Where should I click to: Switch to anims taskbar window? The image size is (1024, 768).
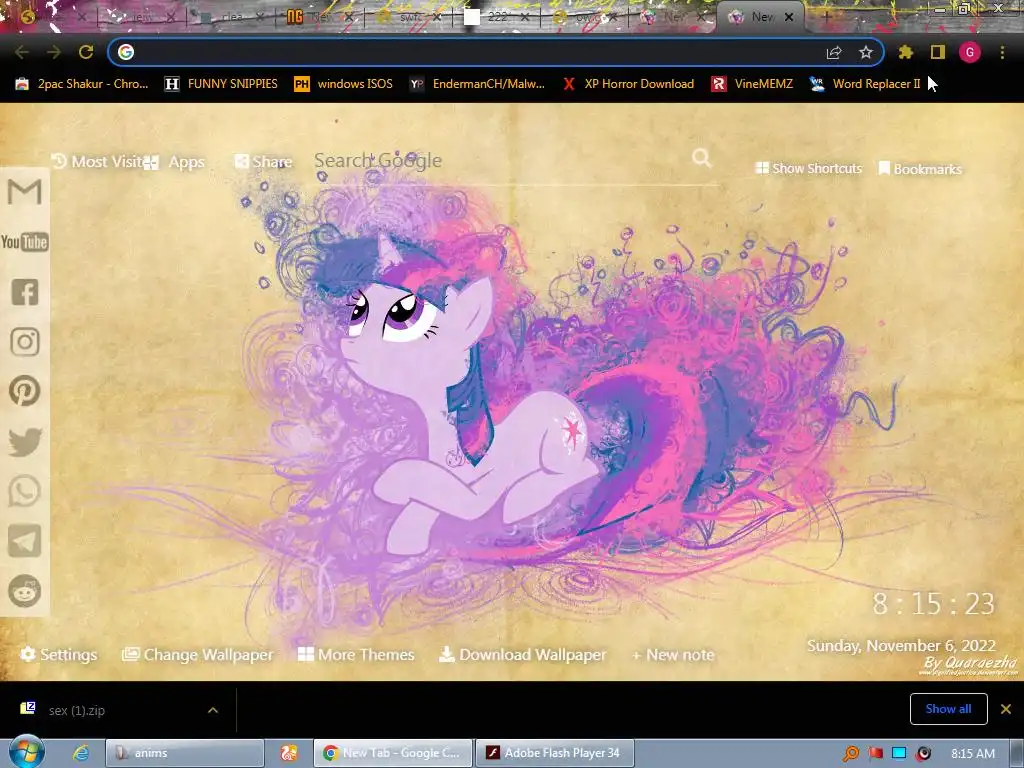click(x=185, y=753)
